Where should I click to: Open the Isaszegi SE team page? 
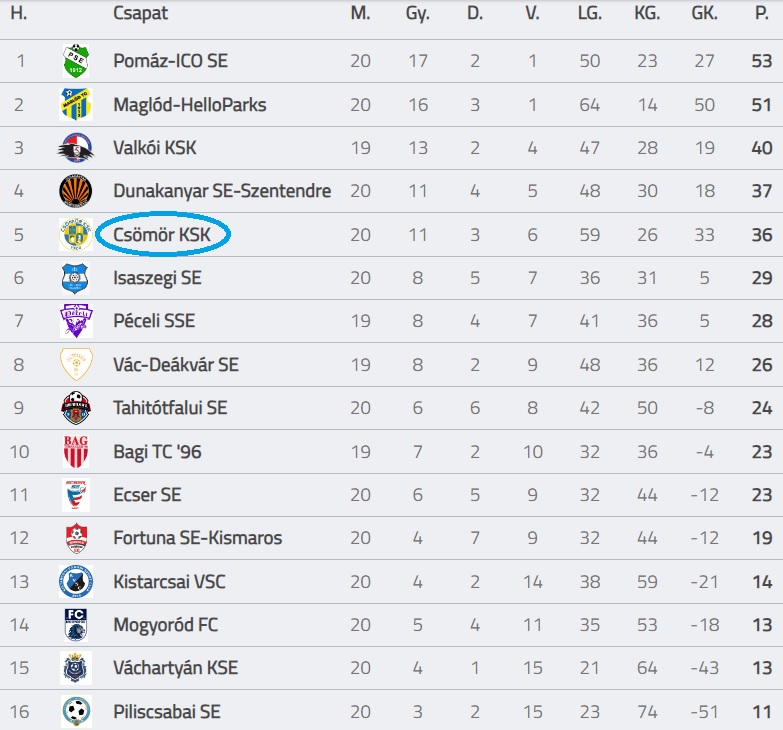(157, 278)
